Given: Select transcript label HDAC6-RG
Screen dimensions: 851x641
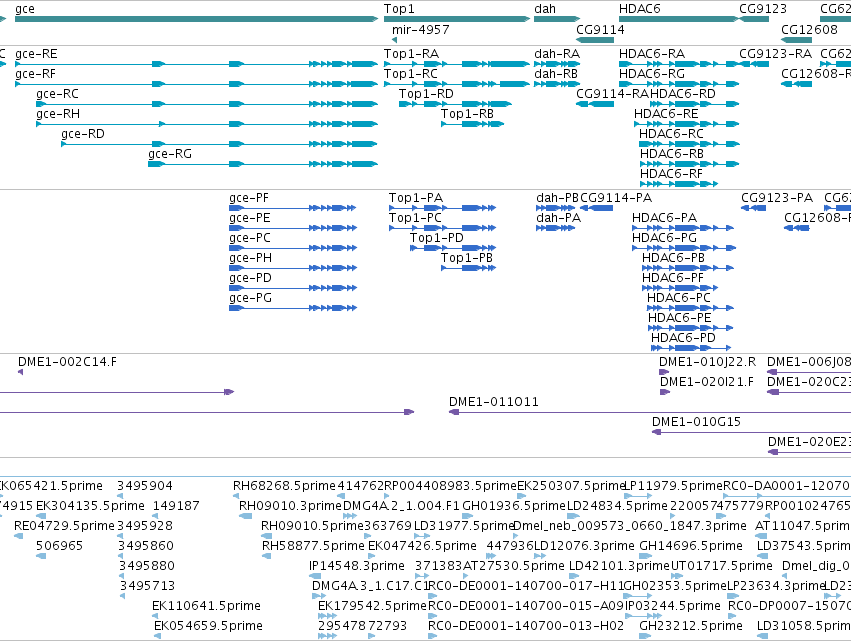Looking at the screenshot, I should (x=652, y=74).
